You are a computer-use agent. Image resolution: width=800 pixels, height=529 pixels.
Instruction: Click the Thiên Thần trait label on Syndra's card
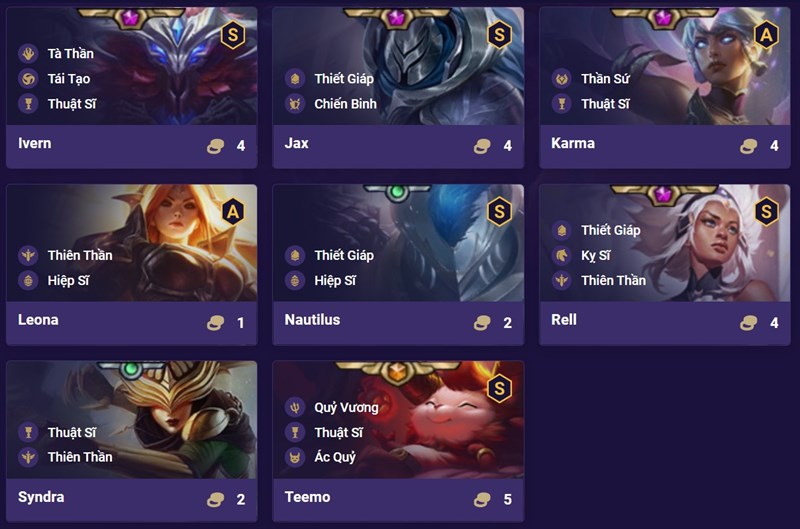pos(80,457)
